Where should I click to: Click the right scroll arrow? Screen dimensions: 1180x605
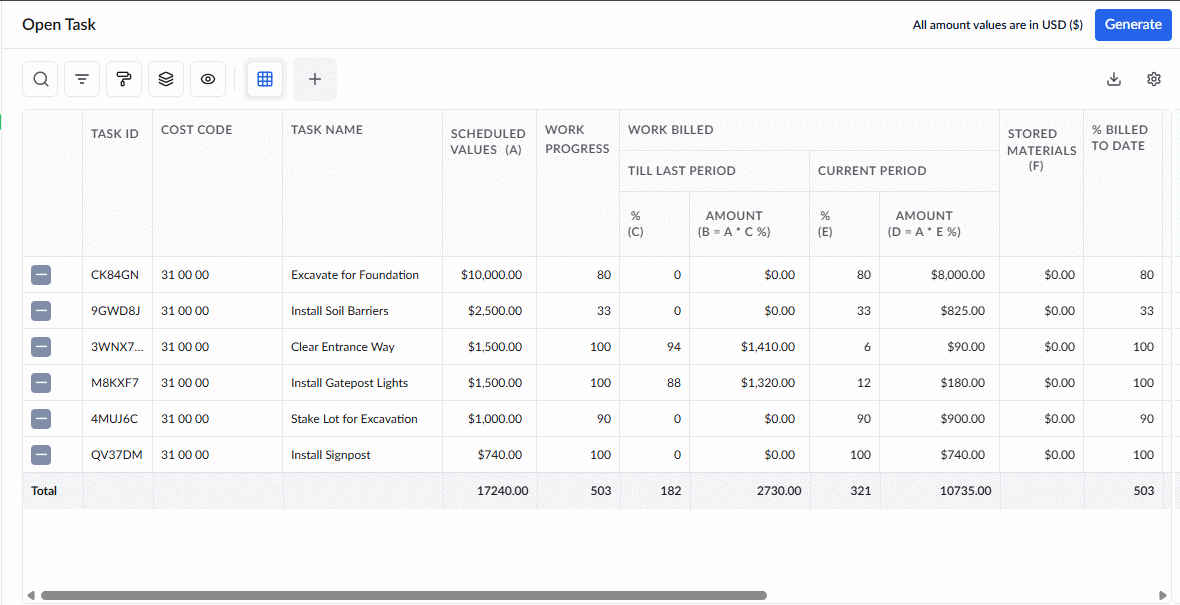click(x=1163, y=595)
